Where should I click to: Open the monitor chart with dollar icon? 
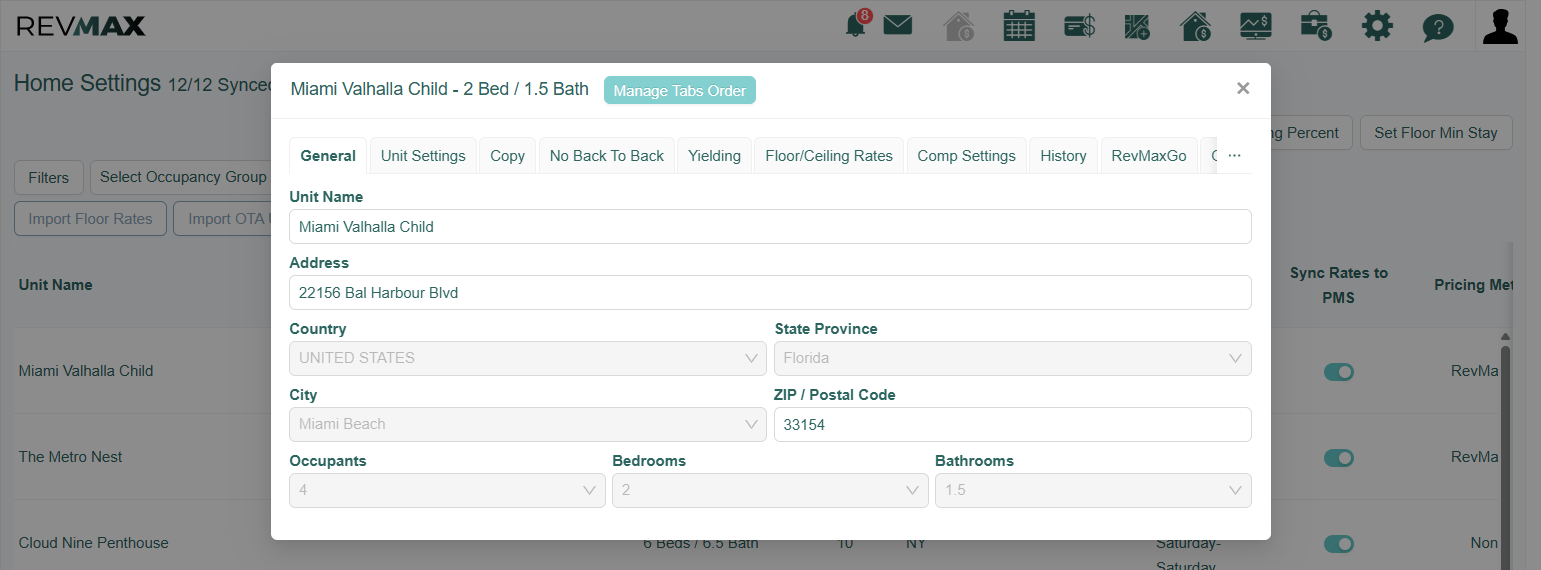tap(1256, 26)
